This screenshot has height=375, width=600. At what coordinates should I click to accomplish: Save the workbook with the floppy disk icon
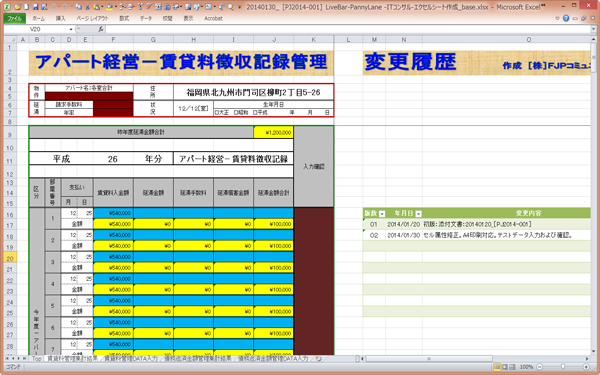click(x=36, y=7)
